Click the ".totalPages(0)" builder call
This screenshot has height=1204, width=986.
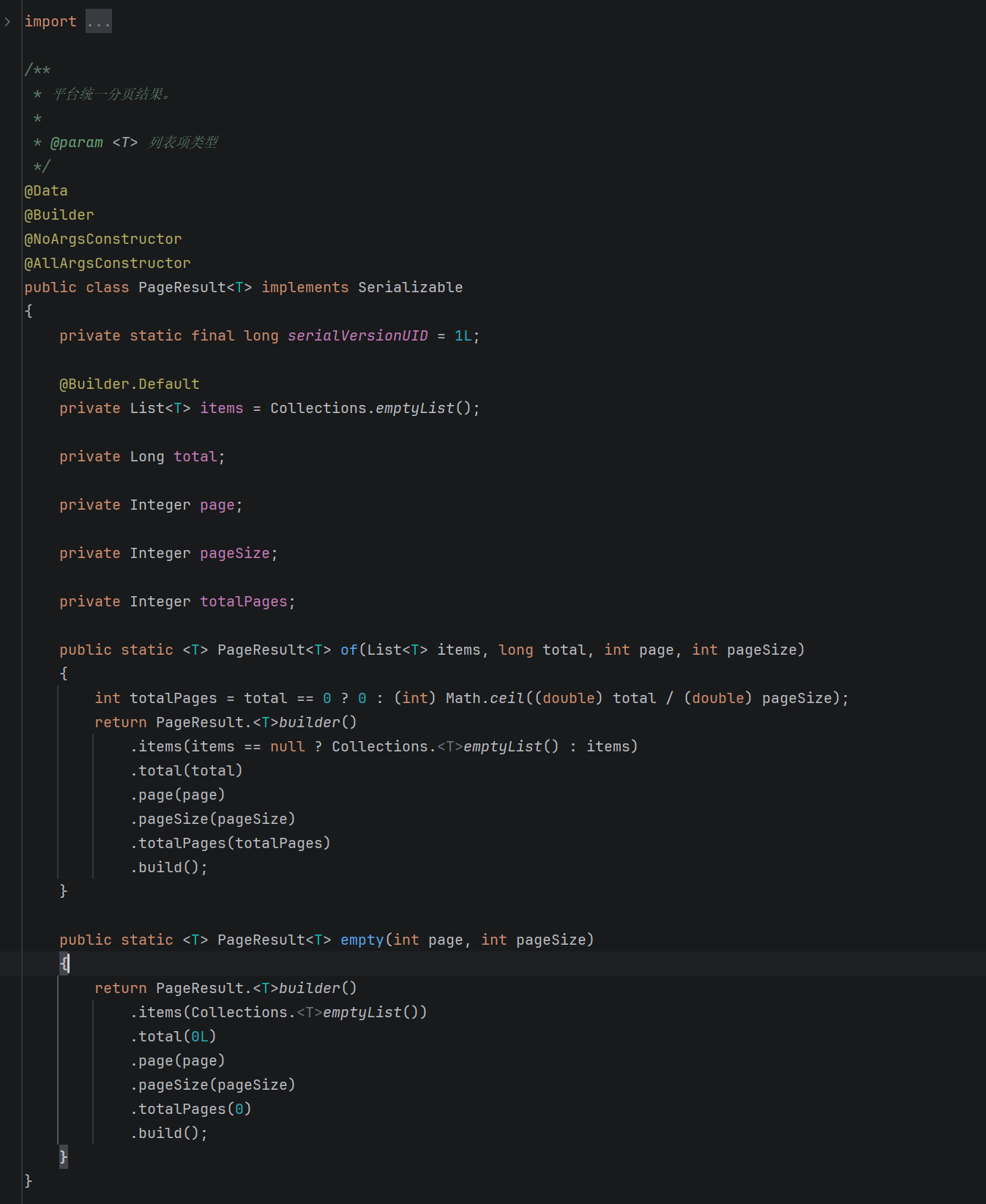(191, 1110)
